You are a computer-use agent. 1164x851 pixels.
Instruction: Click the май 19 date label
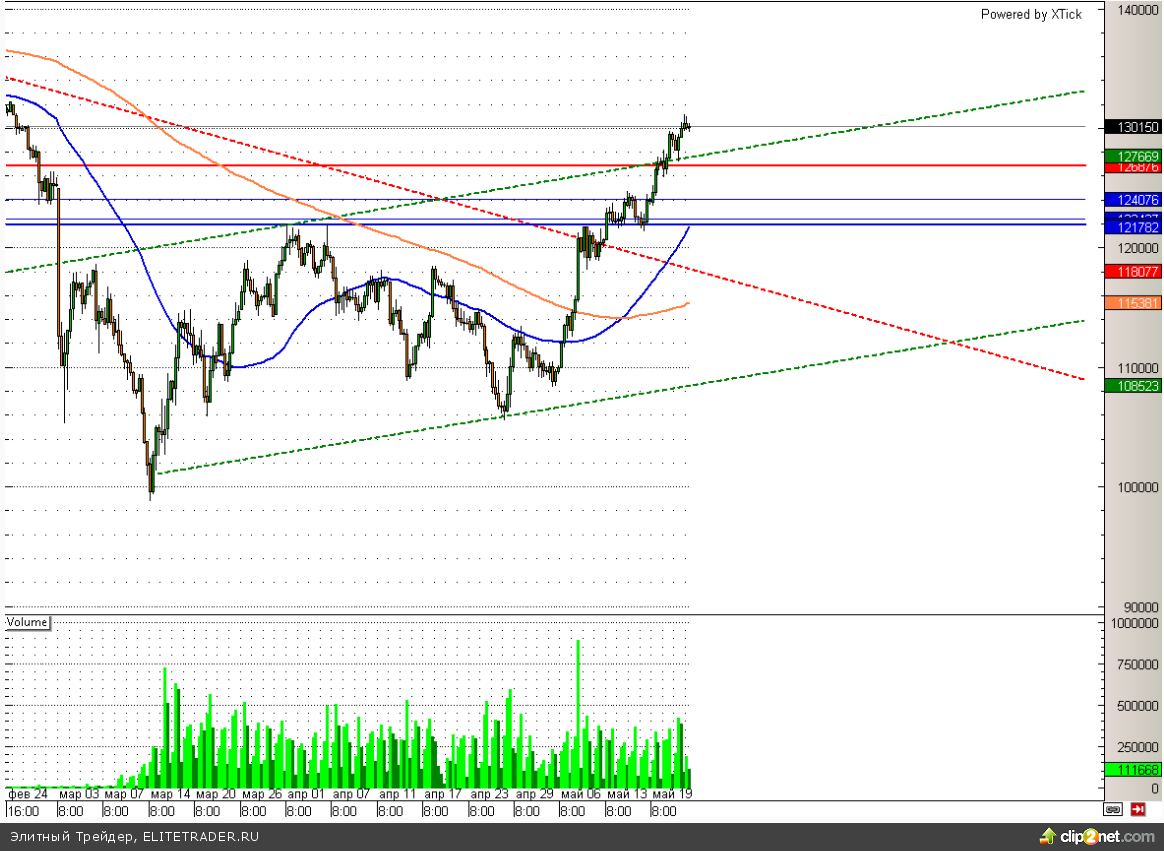[672, 794]
